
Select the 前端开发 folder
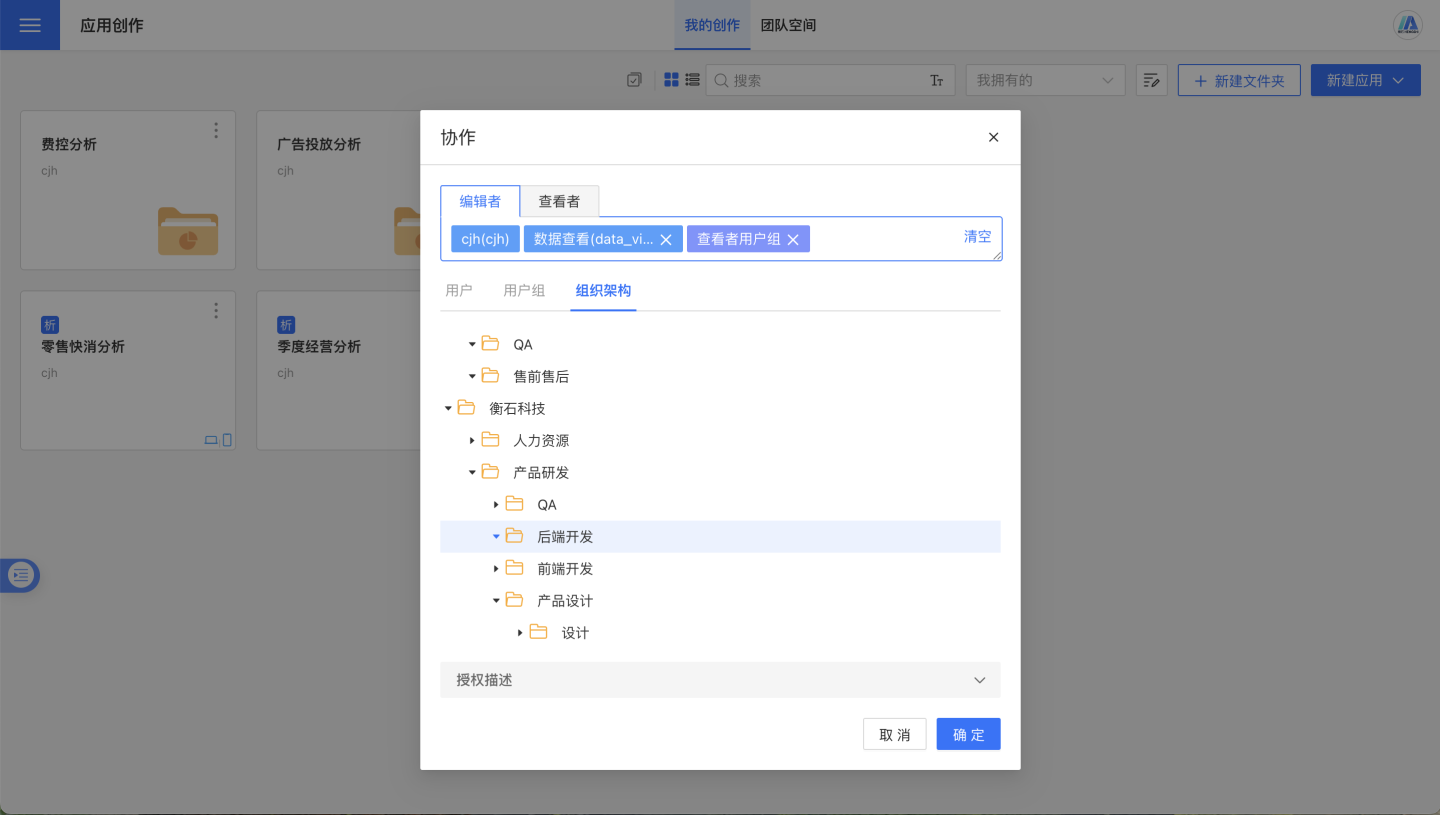pos(565,569)
